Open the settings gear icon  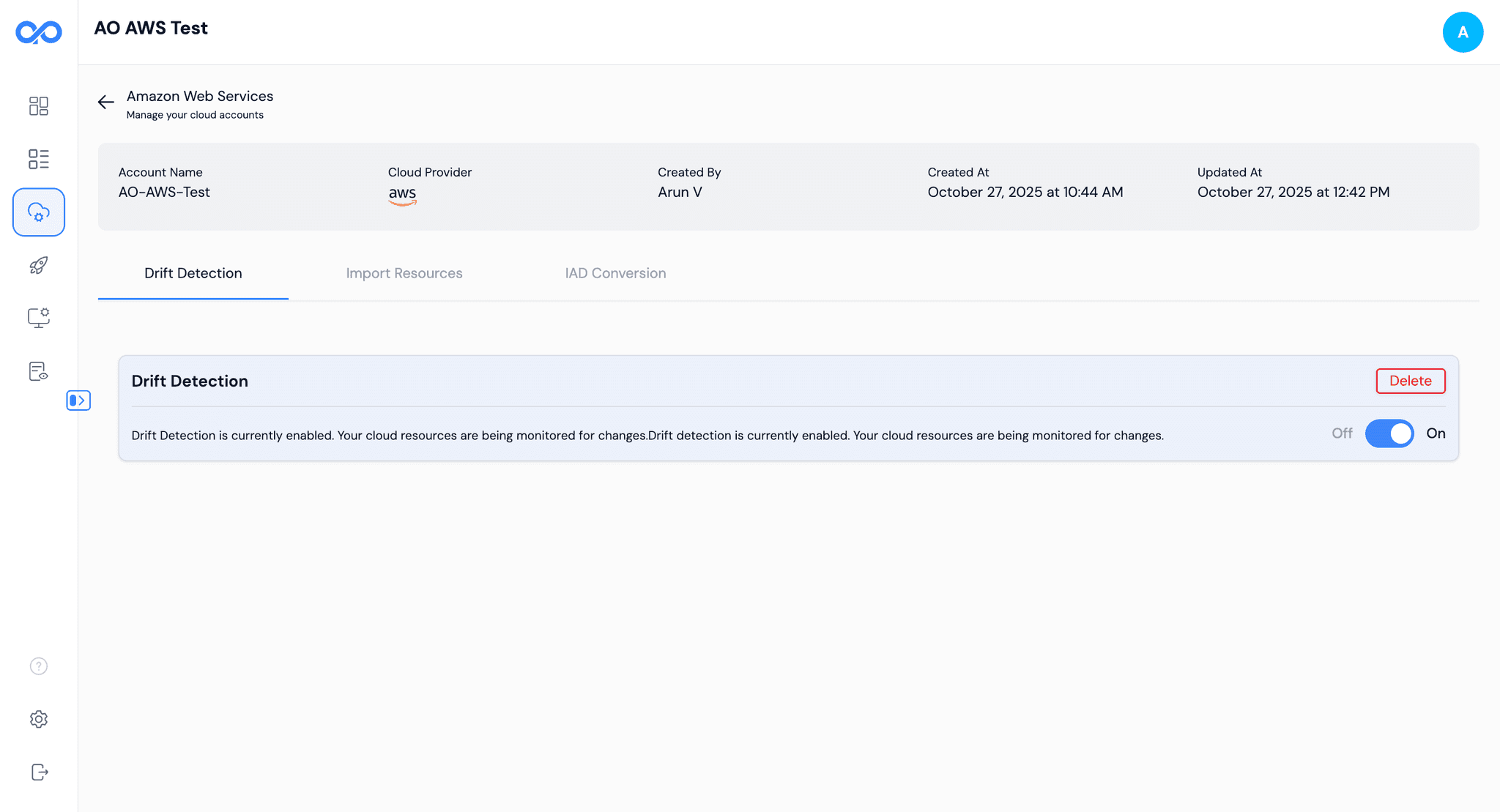coord(38,719)
